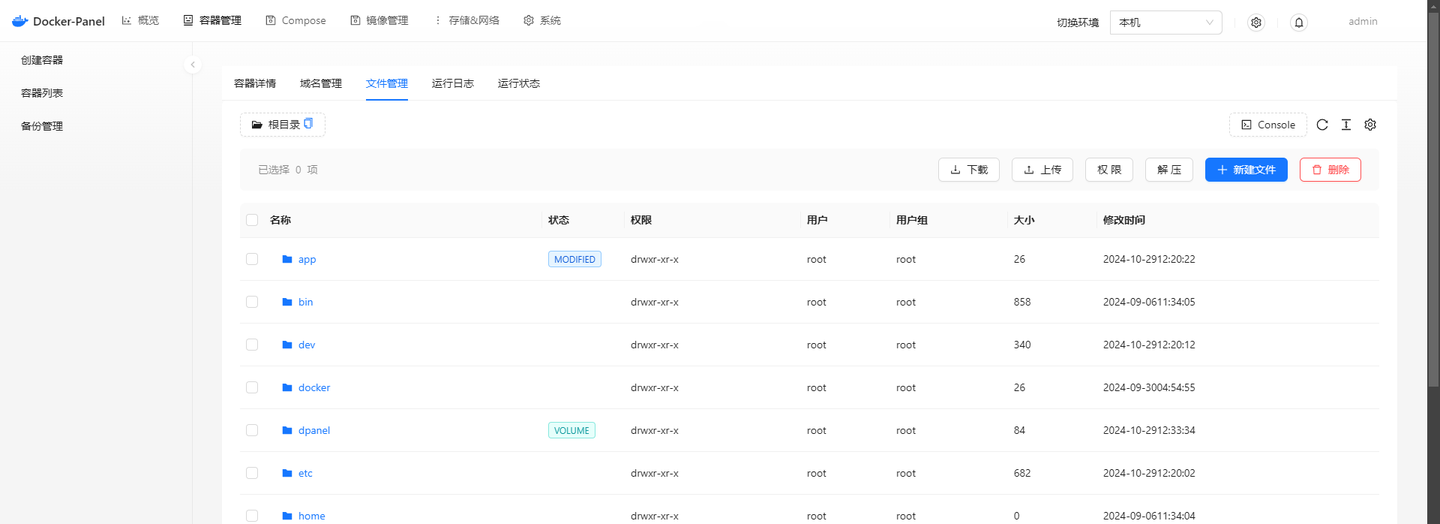Open the settings gear in top header
1440x524 pixels.
(1257, 22)
